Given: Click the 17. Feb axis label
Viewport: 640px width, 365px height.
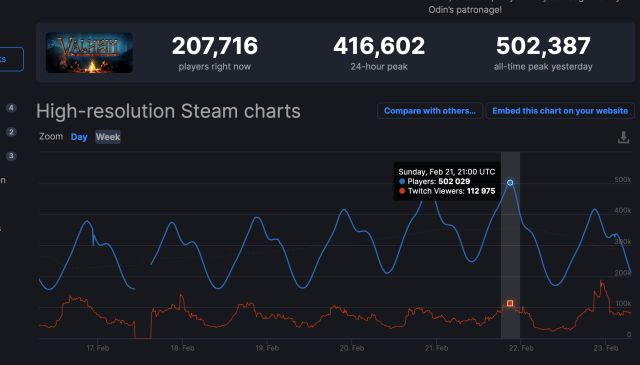Looking at the screenshot, I should coord(98,348).
